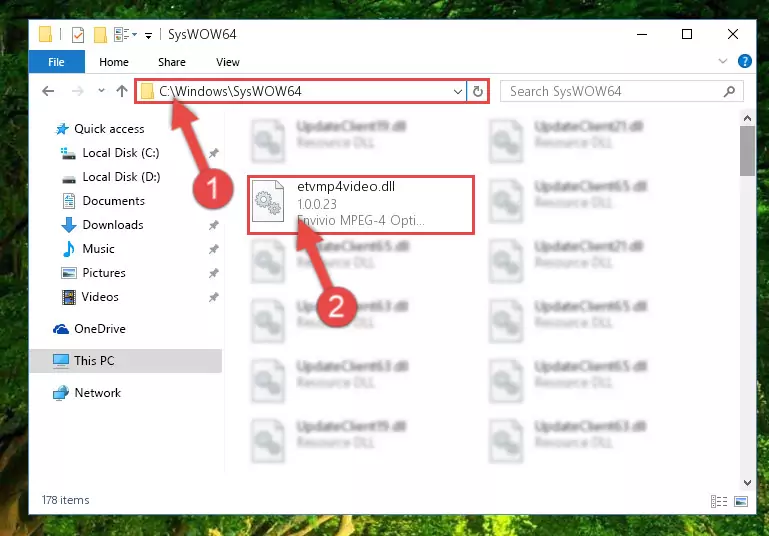Close the SysWOW64 window
769x536 pixels.
click(733, 34)
